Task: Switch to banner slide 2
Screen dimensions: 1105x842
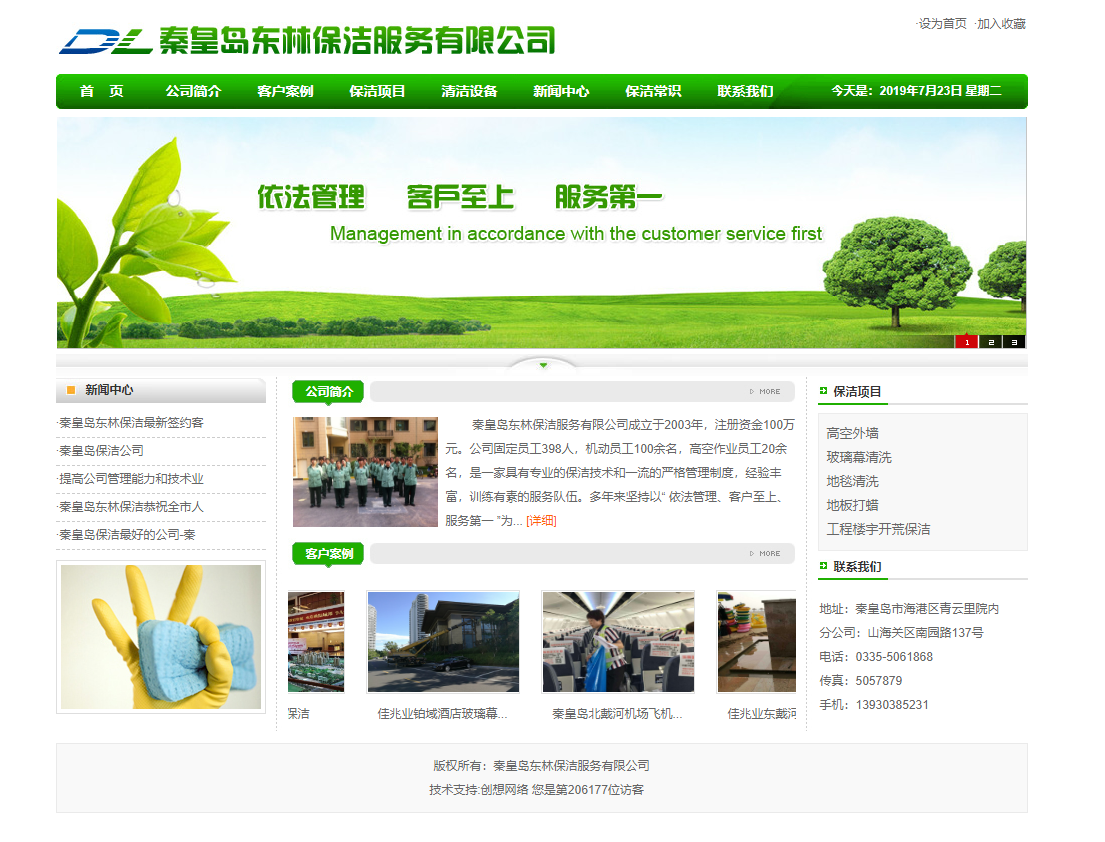Action: point(990,342)
